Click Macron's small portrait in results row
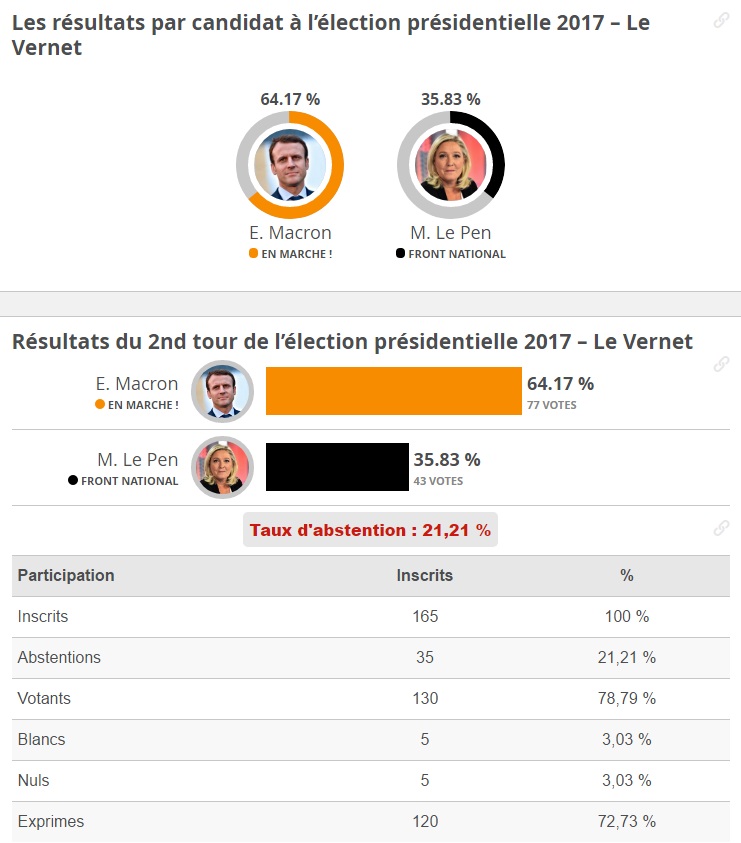Screen dimensions: 741x843 [222, 391]
